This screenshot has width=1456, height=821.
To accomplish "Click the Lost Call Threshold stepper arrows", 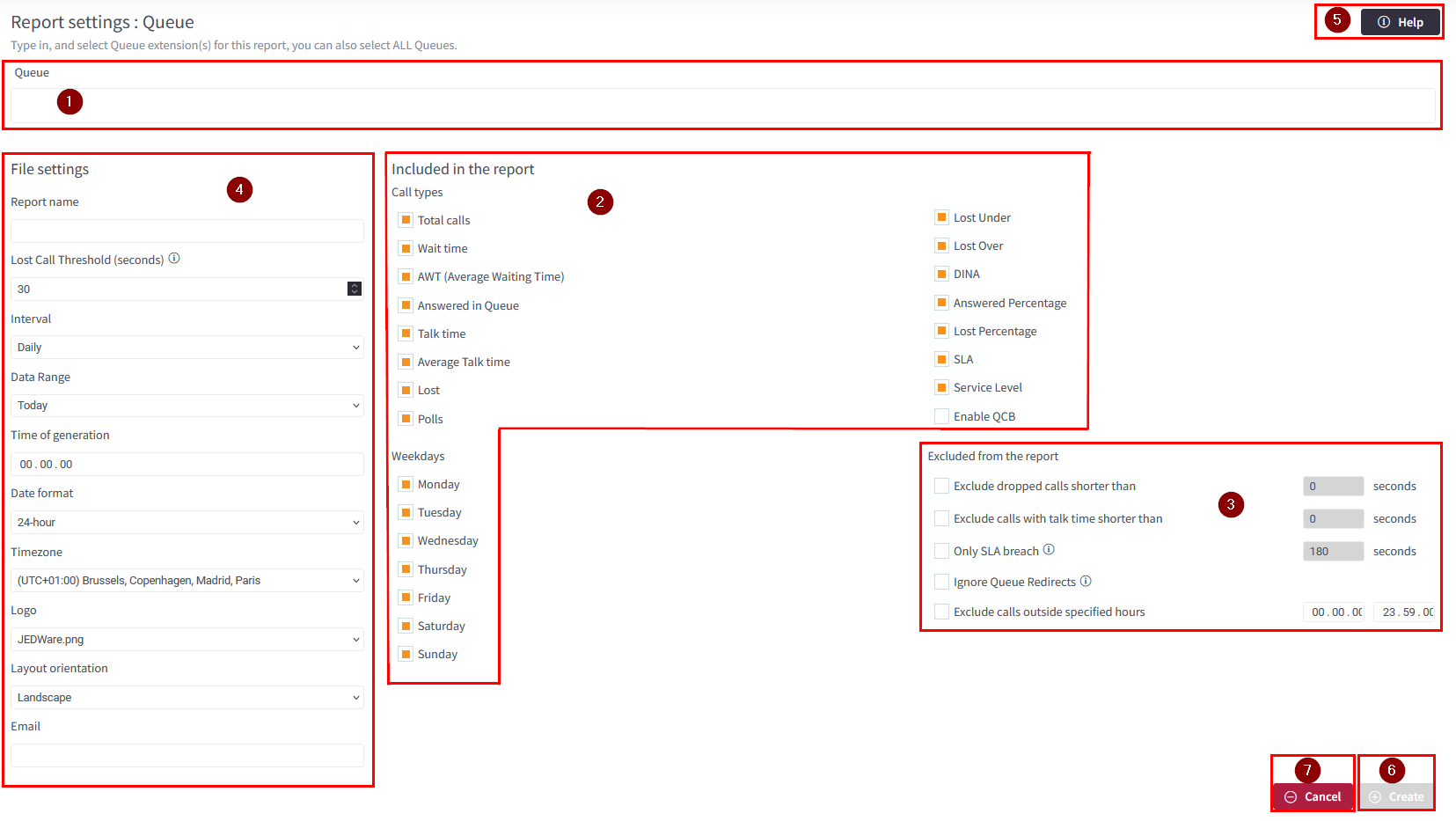I will point(355,289).
